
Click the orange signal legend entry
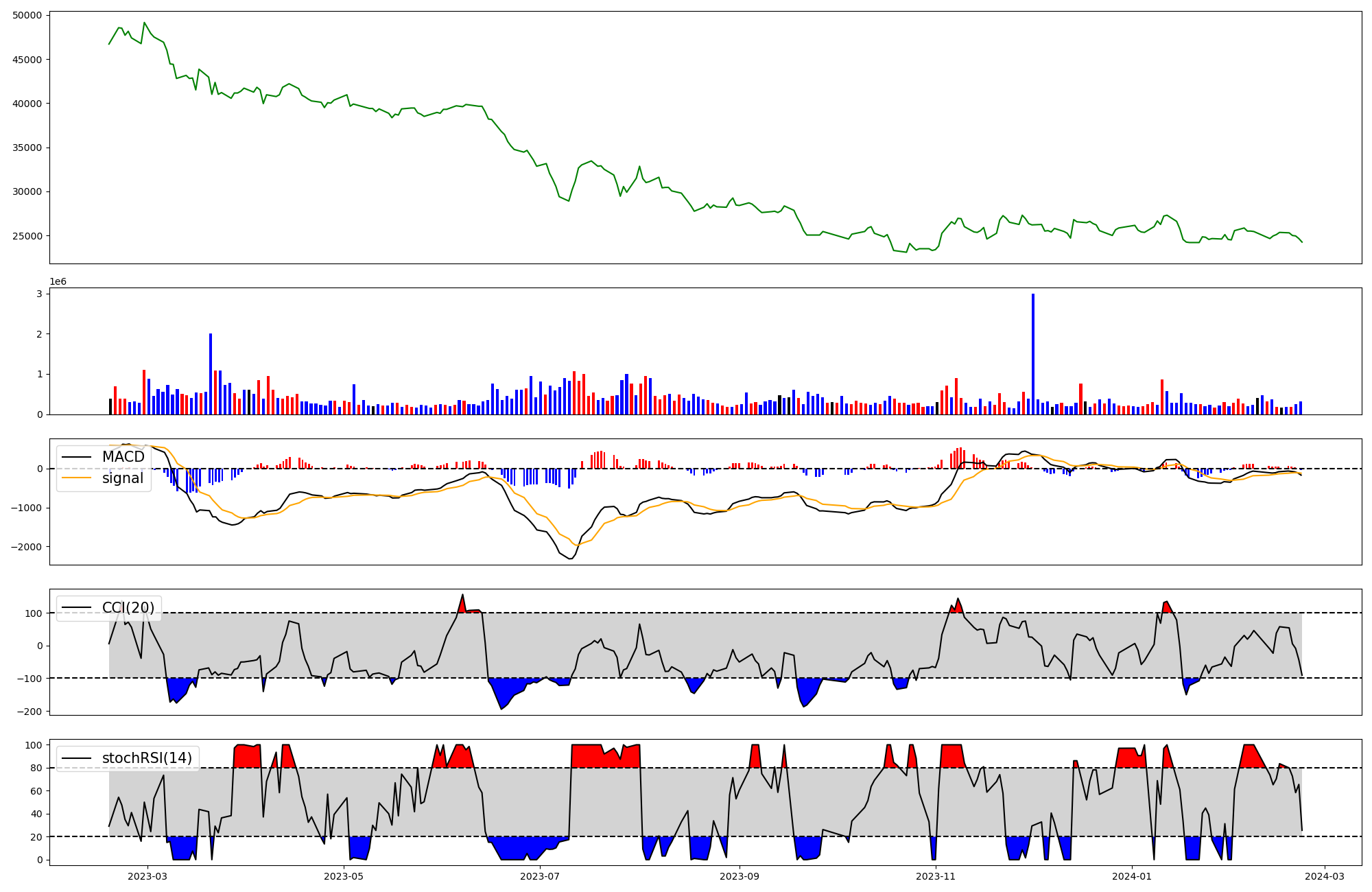[122, 478]
